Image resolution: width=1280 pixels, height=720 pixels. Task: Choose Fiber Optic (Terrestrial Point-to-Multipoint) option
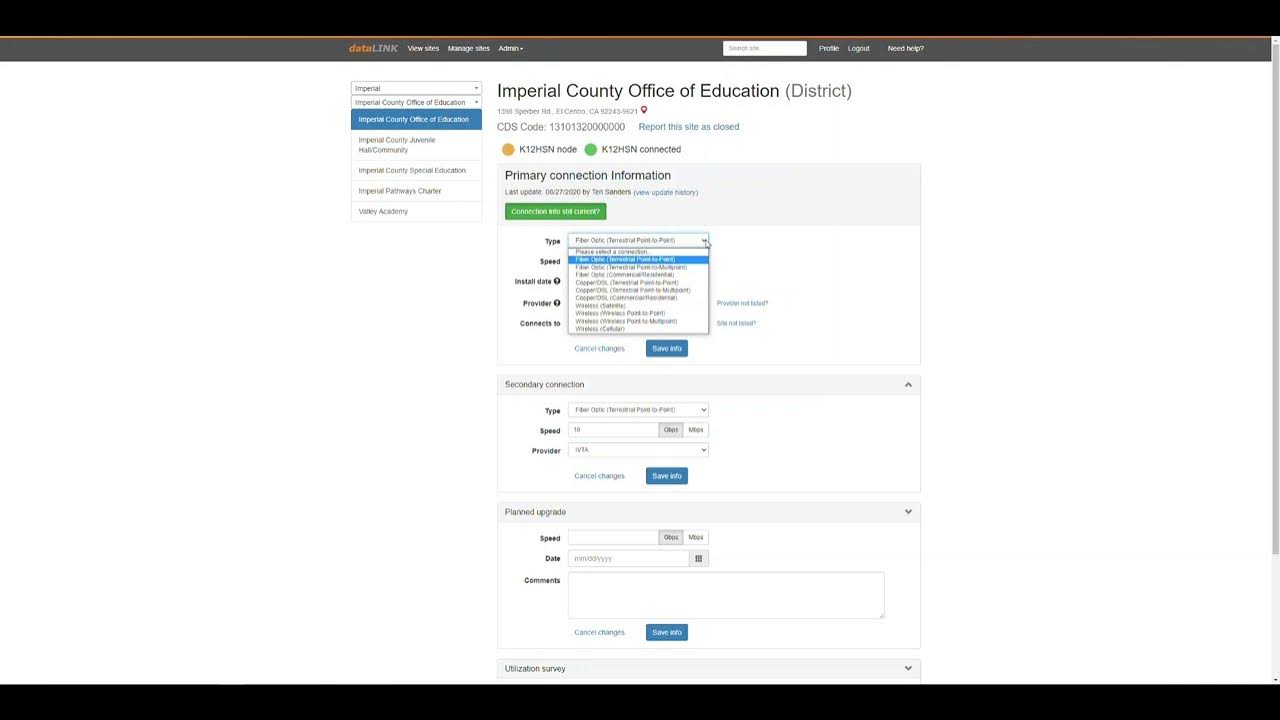(x=638, y=267)
